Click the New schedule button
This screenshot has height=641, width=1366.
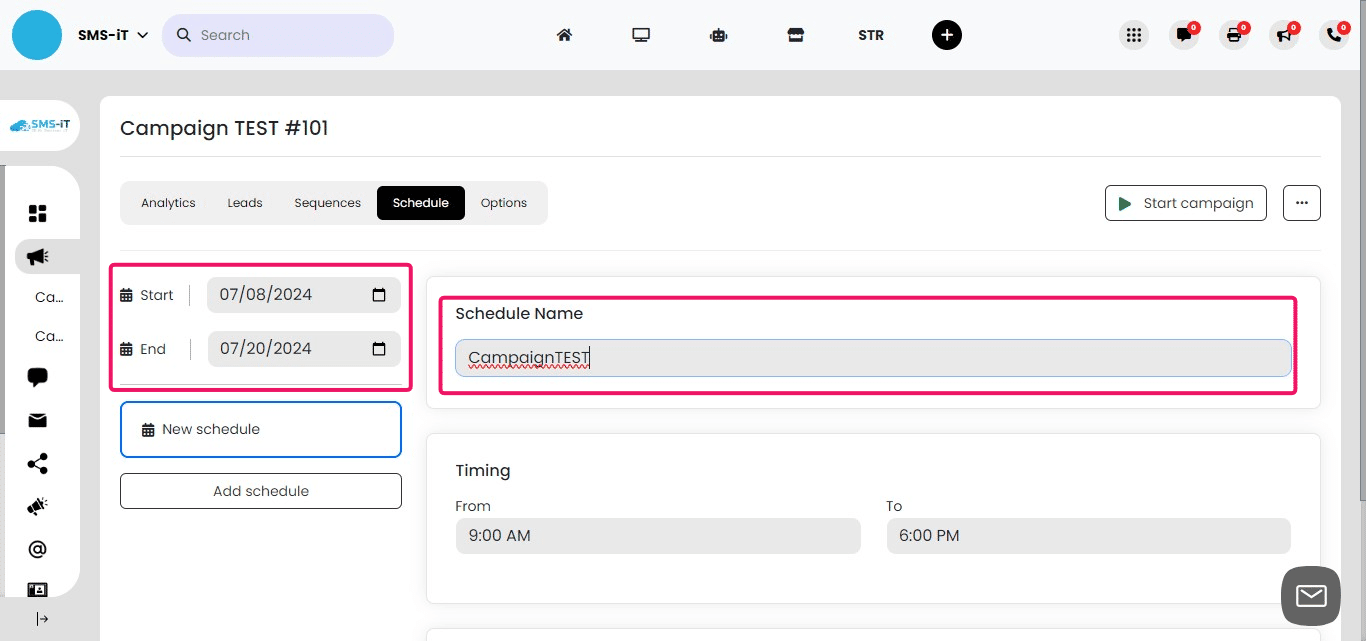coord(260,428)
